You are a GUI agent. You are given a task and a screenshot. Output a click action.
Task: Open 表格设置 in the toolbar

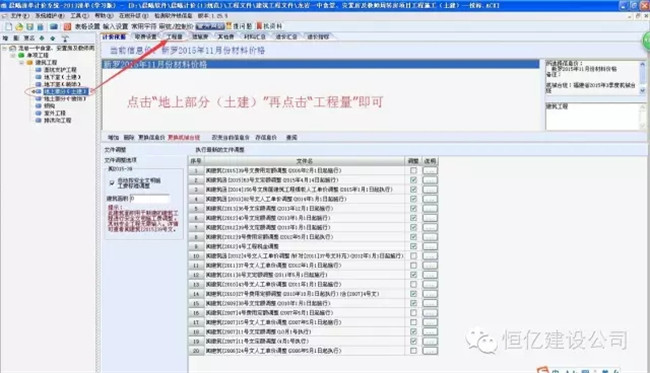[87, 26]
